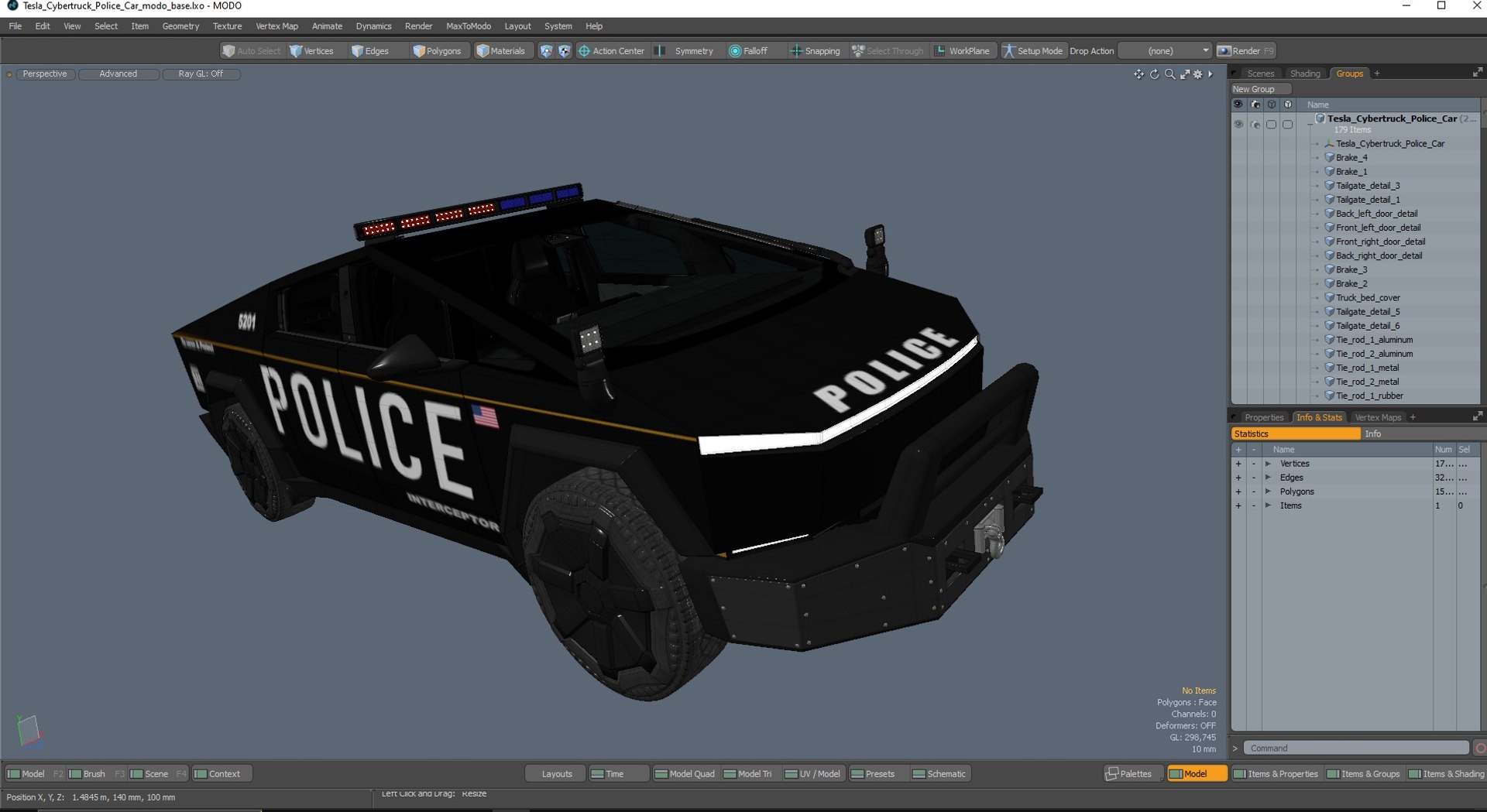Select Materials selection mode
The width and height of the screenshot is (1487, 812).
(x=501, y=51)
